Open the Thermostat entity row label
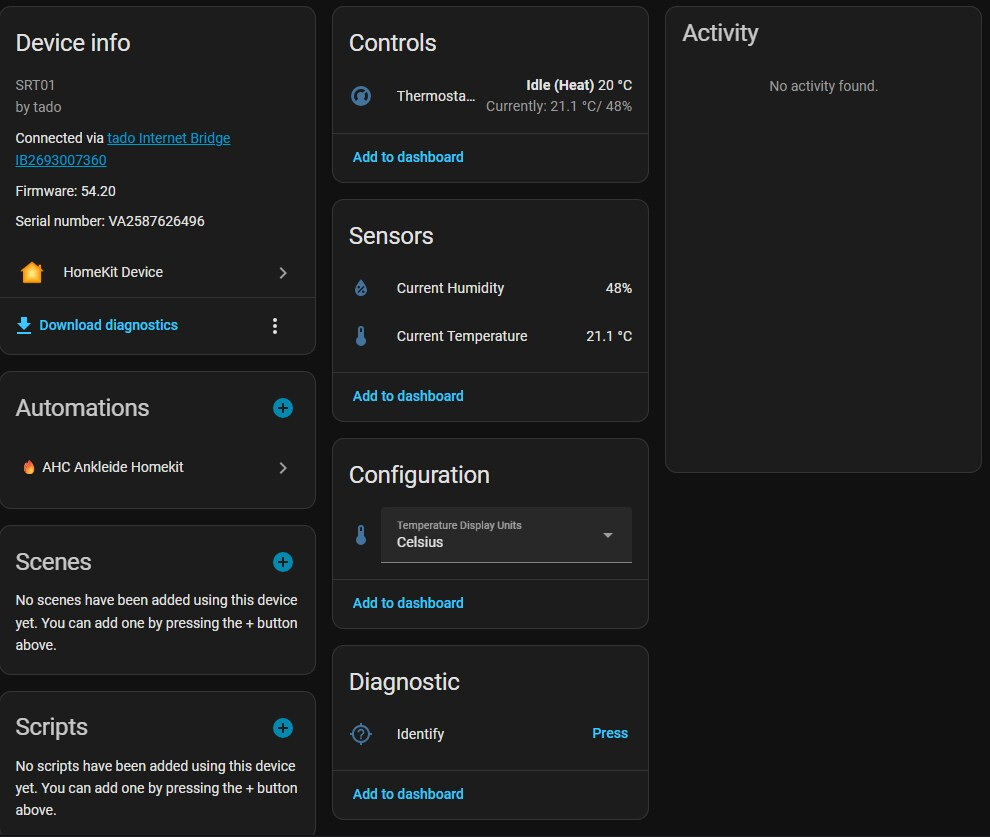Screen dimensions: 990x837 point(436,96)
